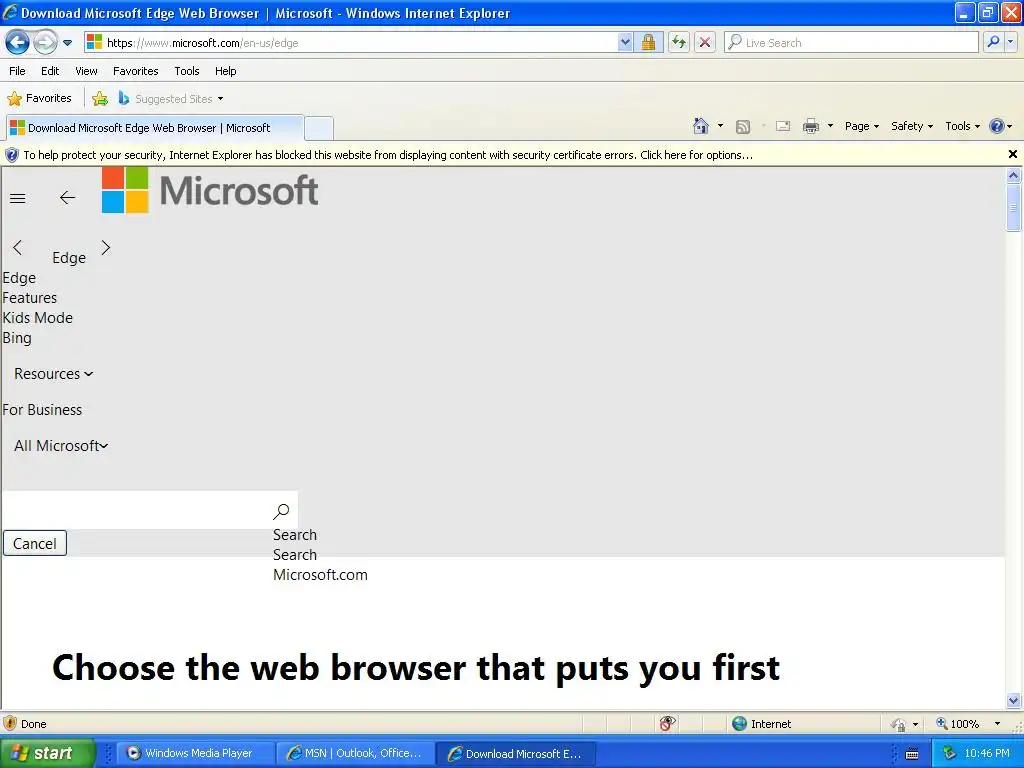Image resolution: width=1024 pixels, height=768 pixels.
Task: Expand the Home button dropdown arrow
Action: pos(720,126)
